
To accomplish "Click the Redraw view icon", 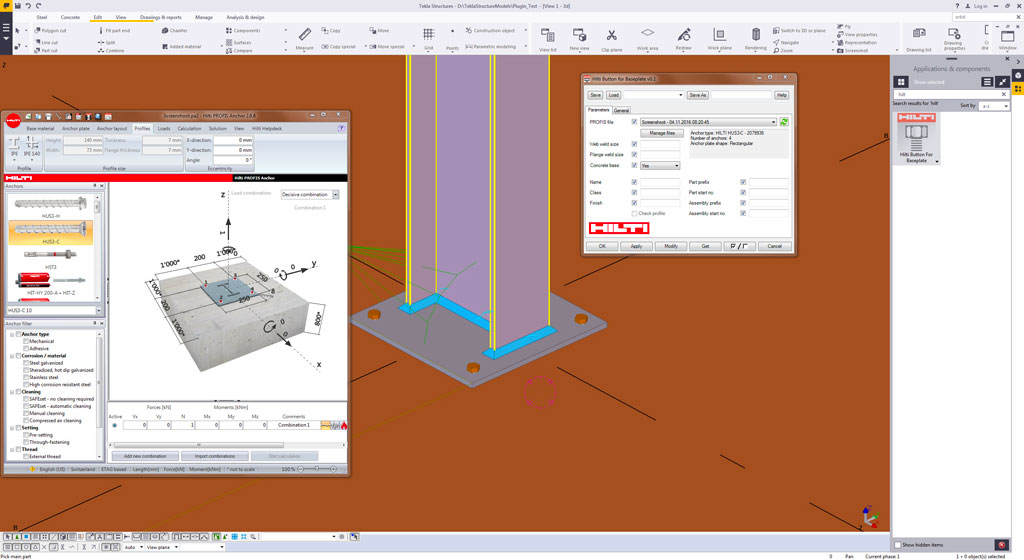I will [683, 35].
